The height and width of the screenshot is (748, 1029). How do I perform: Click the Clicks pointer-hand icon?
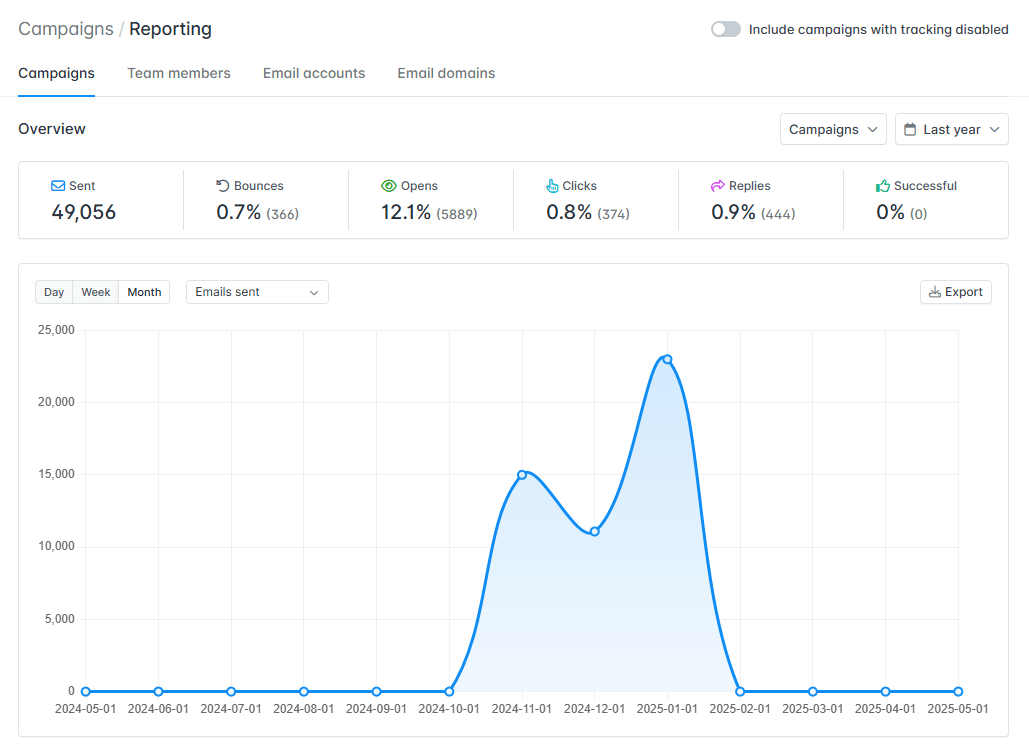(x=552, y=186)
